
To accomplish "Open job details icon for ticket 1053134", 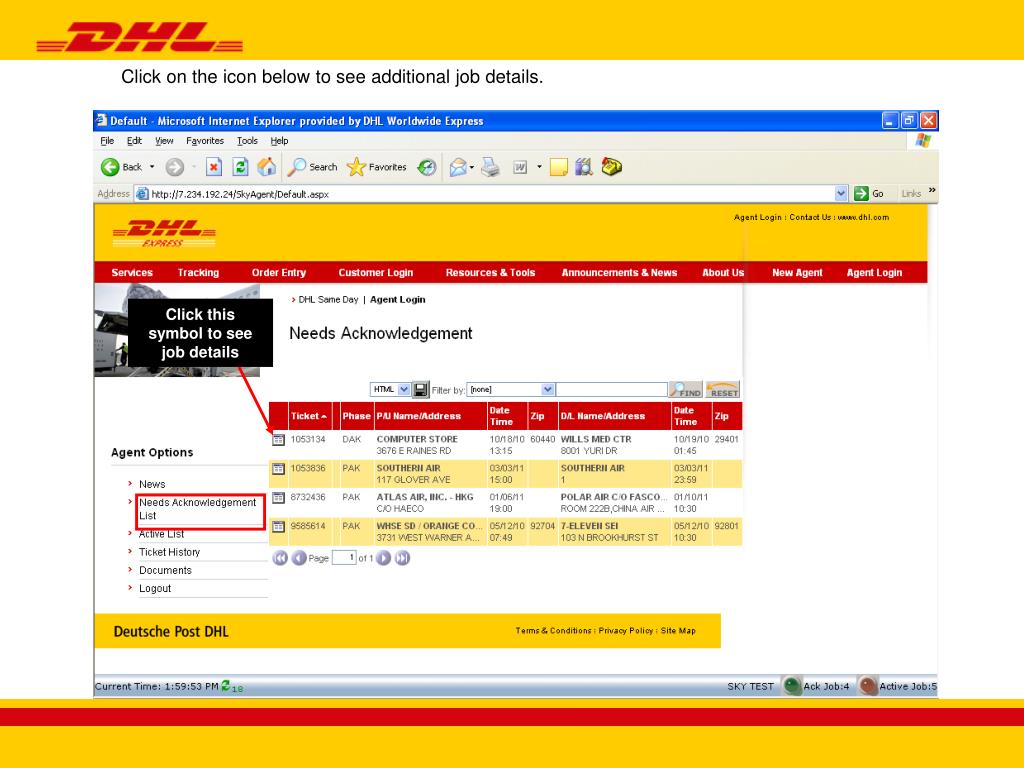I will [278, 440].
